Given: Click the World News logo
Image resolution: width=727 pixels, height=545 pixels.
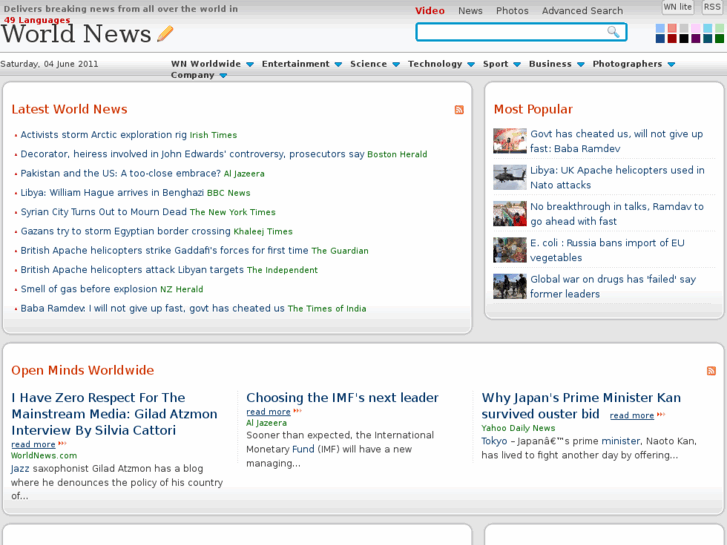Looking at the screenshot, I should click(x=76, y=34).
